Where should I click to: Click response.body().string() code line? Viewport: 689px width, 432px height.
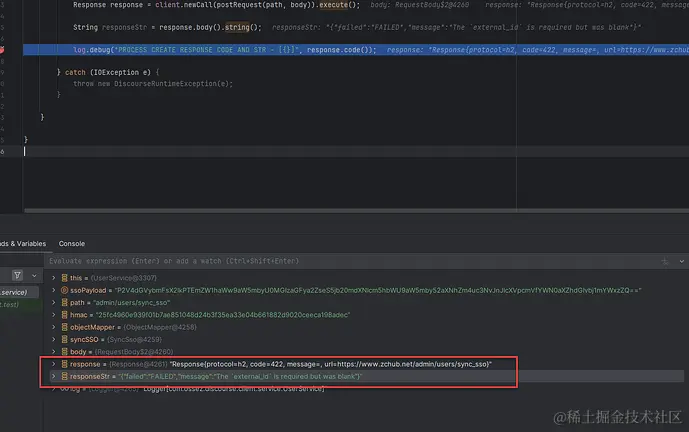[167, 27]
